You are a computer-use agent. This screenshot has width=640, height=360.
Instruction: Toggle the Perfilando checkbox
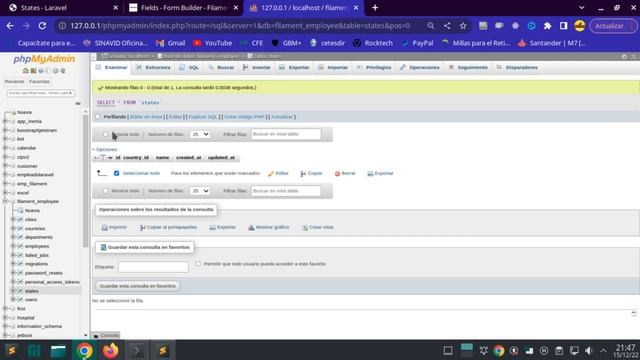coord(98,117)
